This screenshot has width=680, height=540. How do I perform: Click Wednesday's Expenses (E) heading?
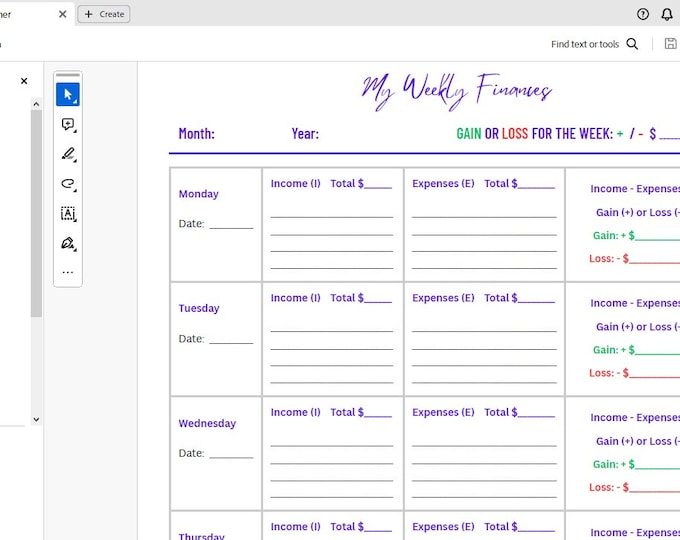click(x=443, y=412)
